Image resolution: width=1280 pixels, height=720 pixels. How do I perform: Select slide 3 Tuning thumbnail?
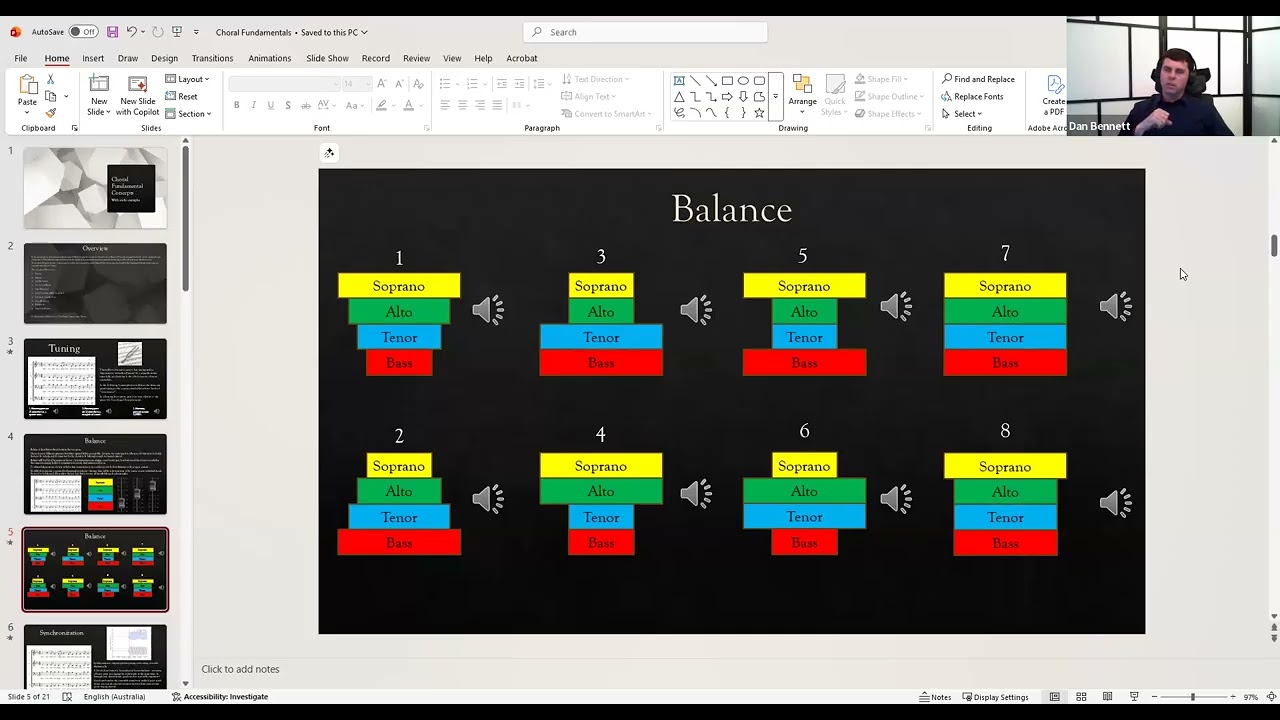[x=95, y=379]
